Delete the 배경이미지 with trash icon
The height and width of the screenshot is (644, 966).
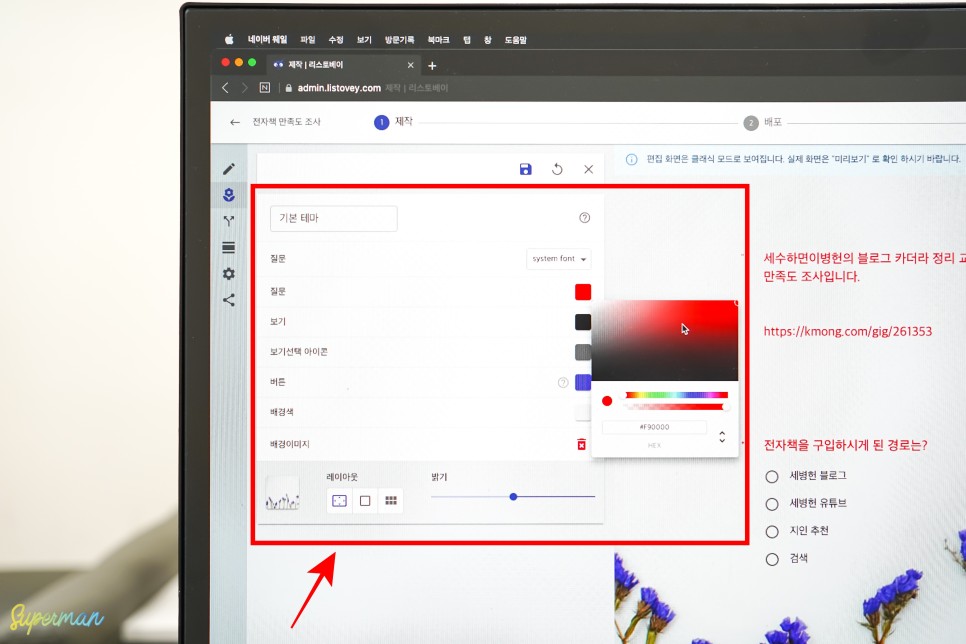582,444
